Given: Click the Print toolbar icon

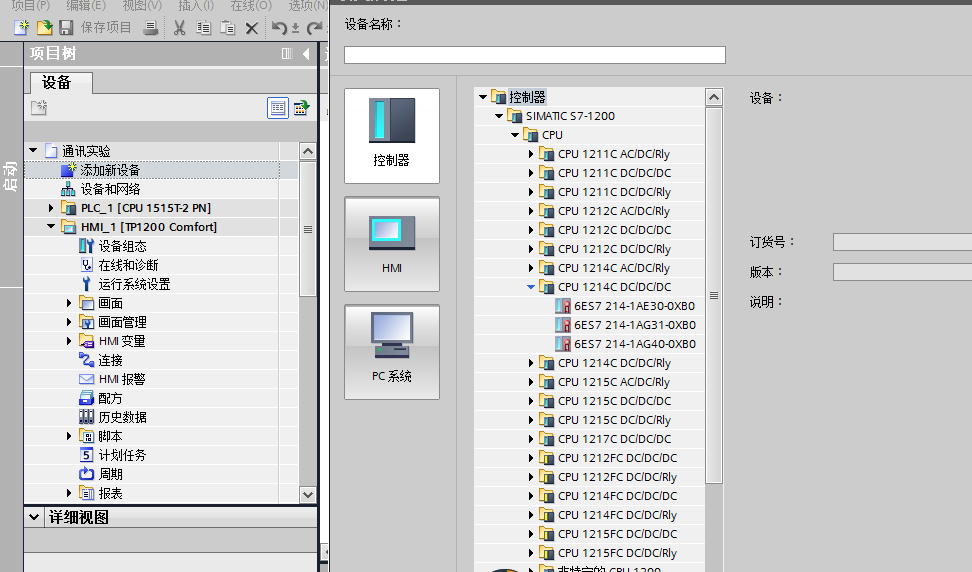Looking at the screenshot, I should pyautogui.click(x=151, y=27).
